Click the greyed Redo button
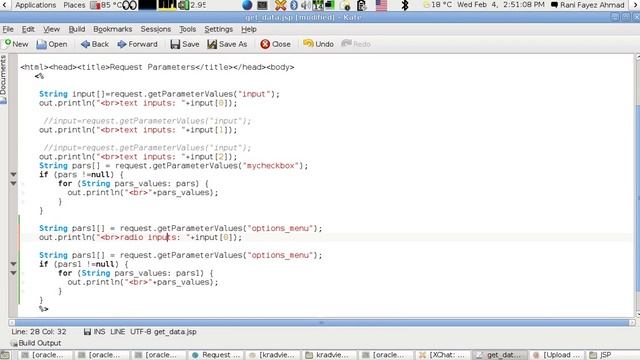 [356, 44]
